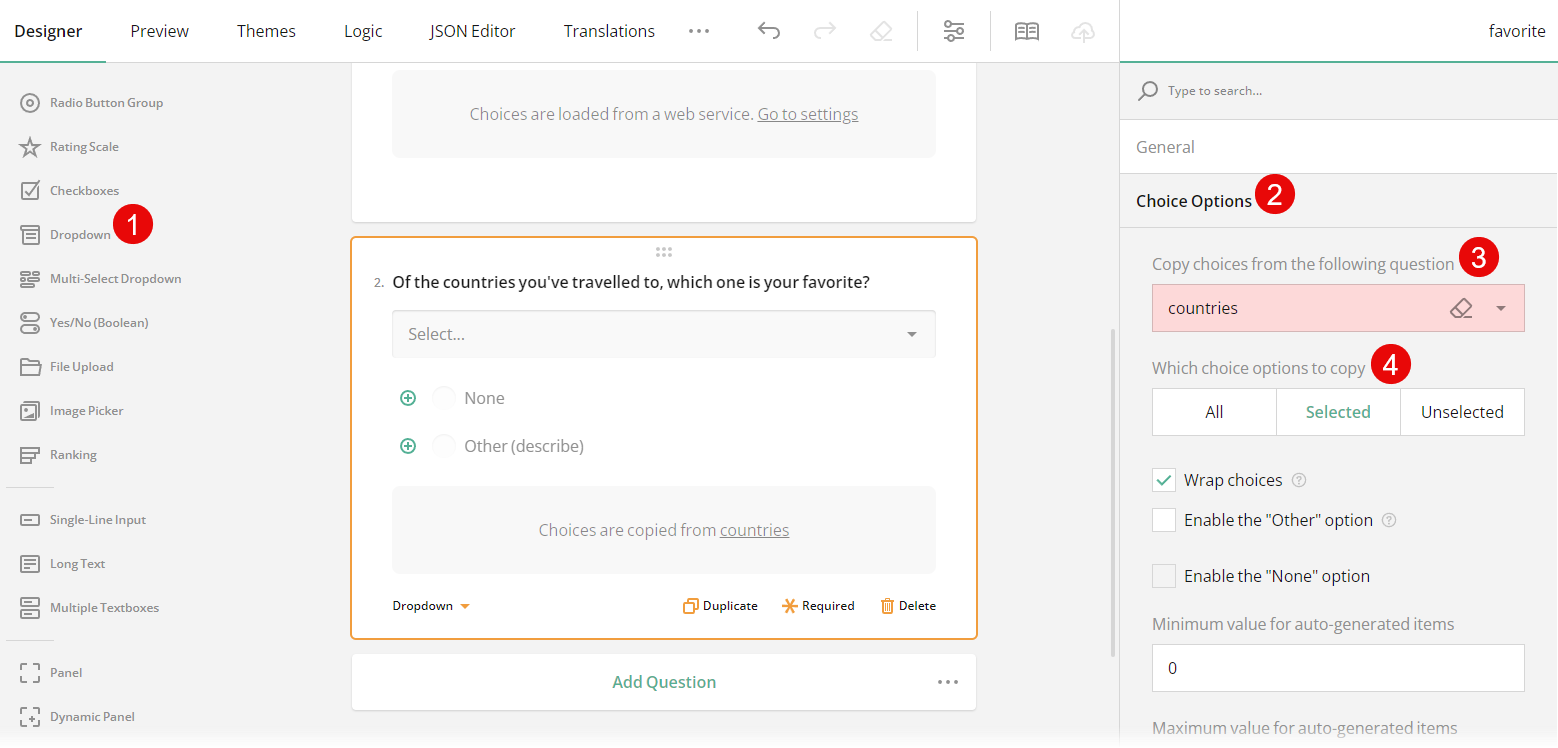
Task: Add a Rating Scale question from the toolbox
Action: pyautogui.click(x=82, y=146)
